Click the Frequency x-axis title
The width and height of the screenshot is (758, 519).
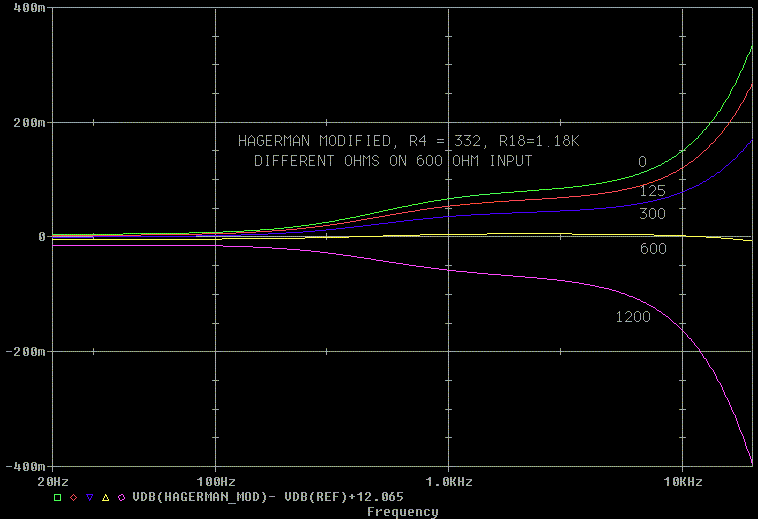coord(402,512)
